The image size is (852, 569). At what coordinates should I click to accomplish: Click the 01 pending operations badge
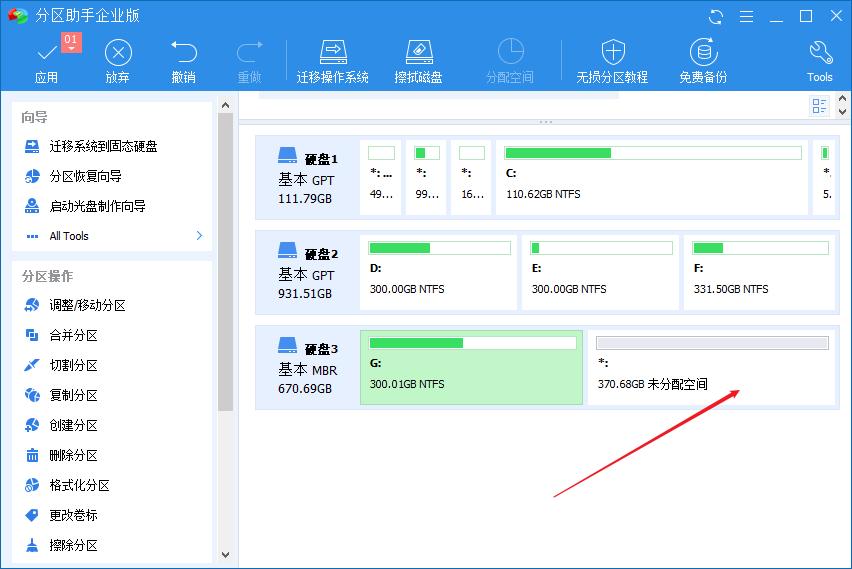(71, 42)
